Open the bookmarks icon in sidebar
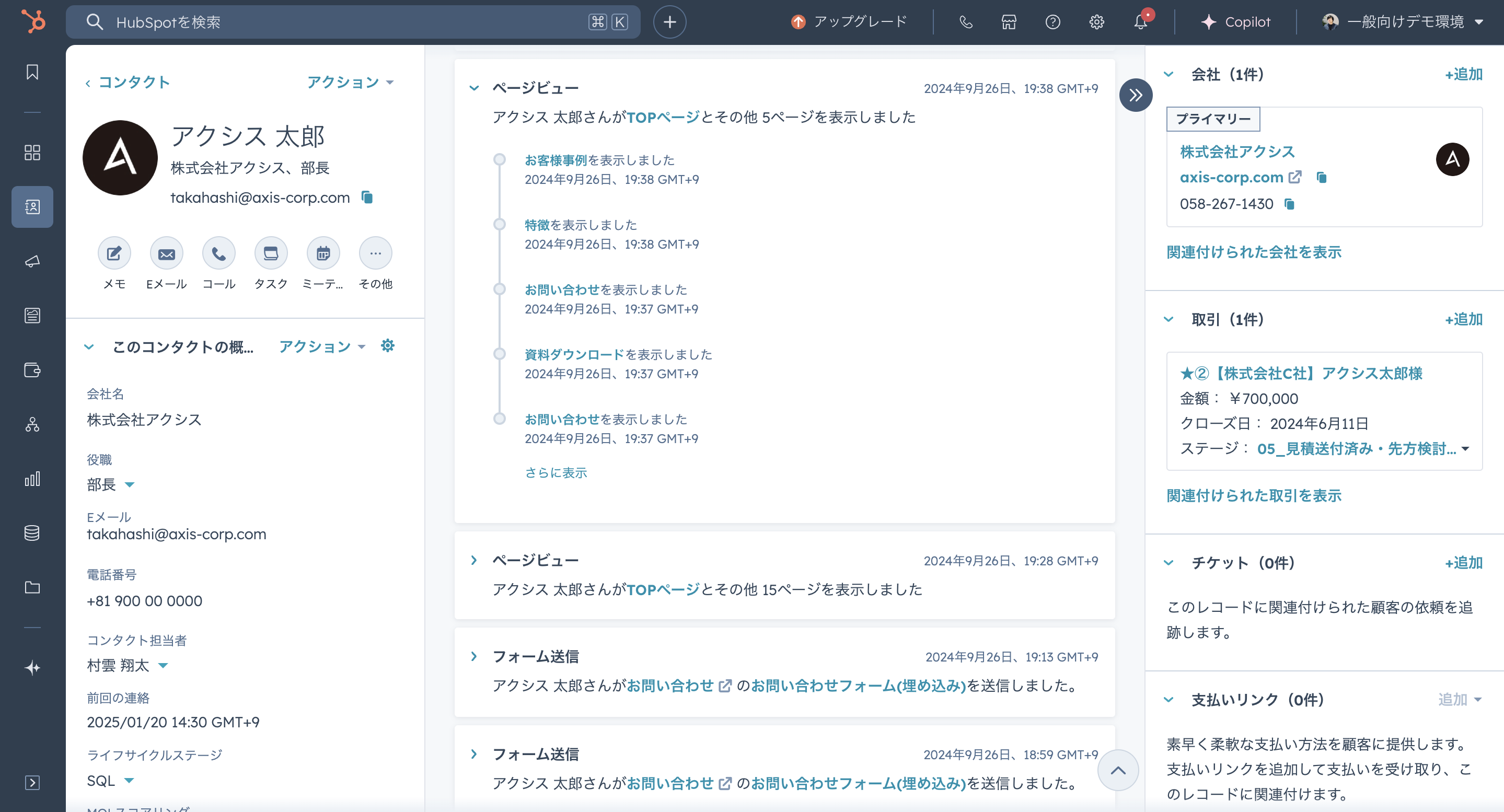This screenshot has height=812, width=1504. (32, 72)
